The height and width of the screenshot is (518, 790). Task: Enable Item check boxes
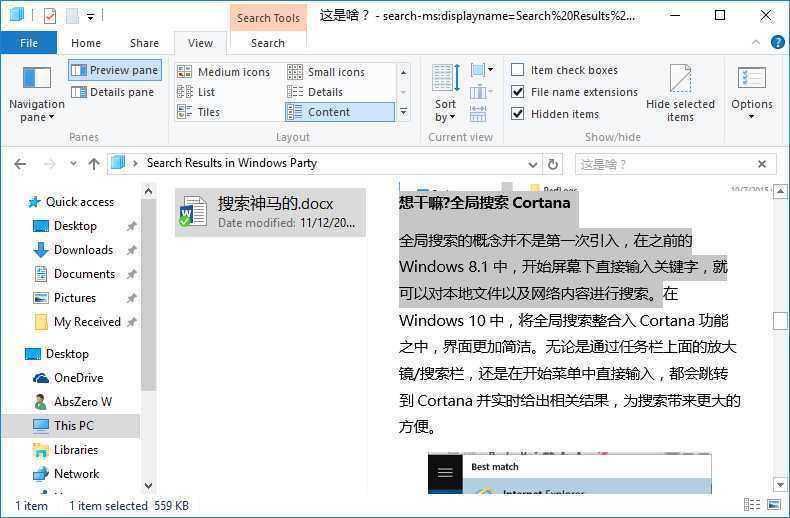(564, 70)
